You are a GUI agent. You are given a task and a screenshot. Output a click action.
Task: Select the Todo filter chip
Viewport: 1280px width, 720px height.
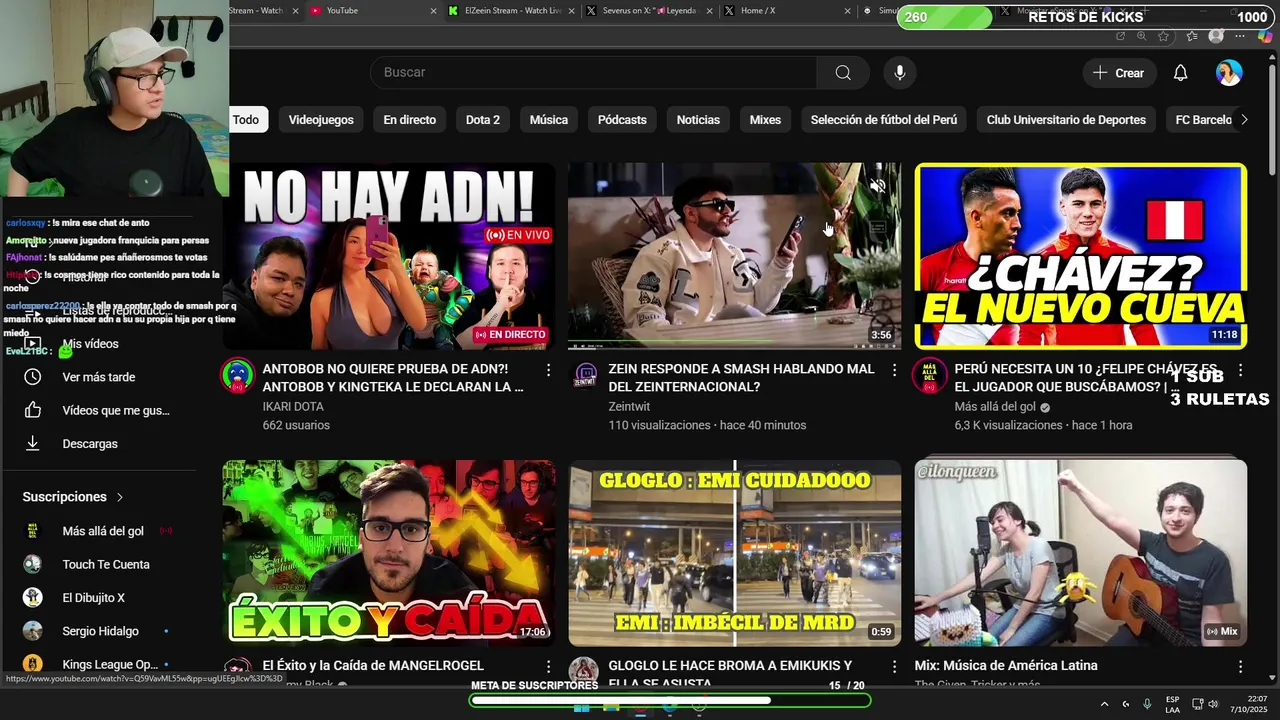pyautogui.click(x=246, y=119)
